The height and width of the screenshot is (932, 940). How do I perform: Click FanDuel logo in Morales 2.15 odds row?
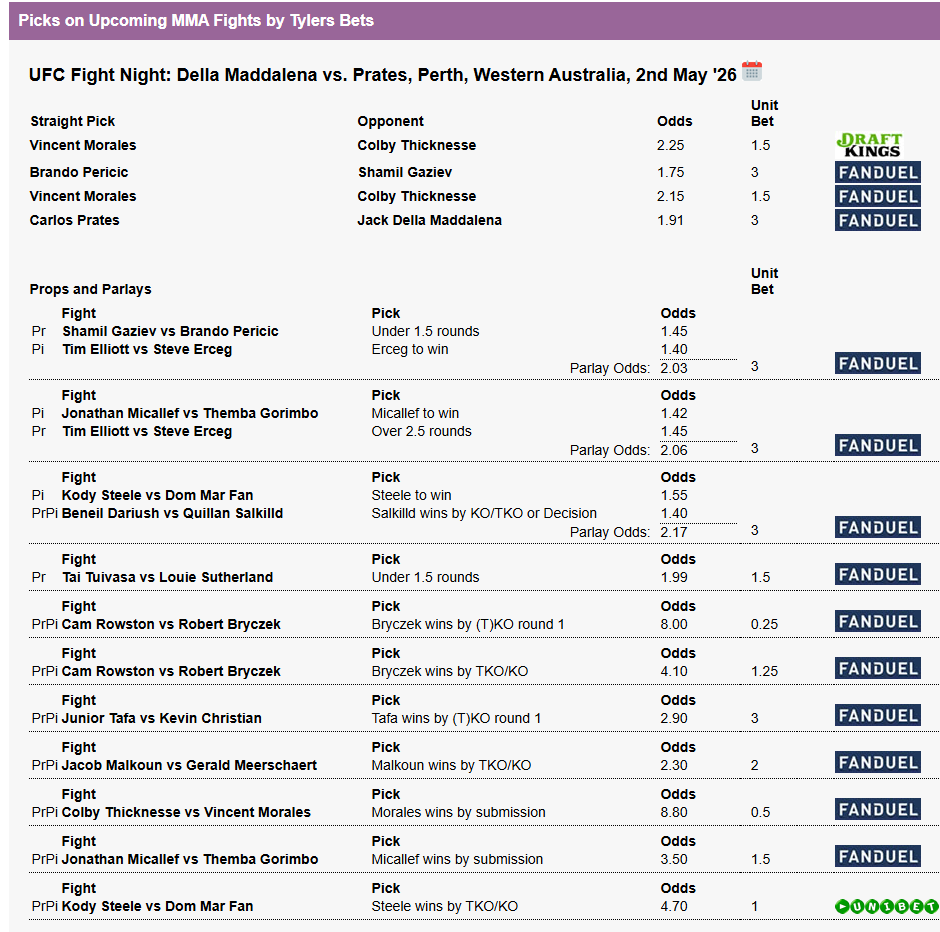pos(878,197)
